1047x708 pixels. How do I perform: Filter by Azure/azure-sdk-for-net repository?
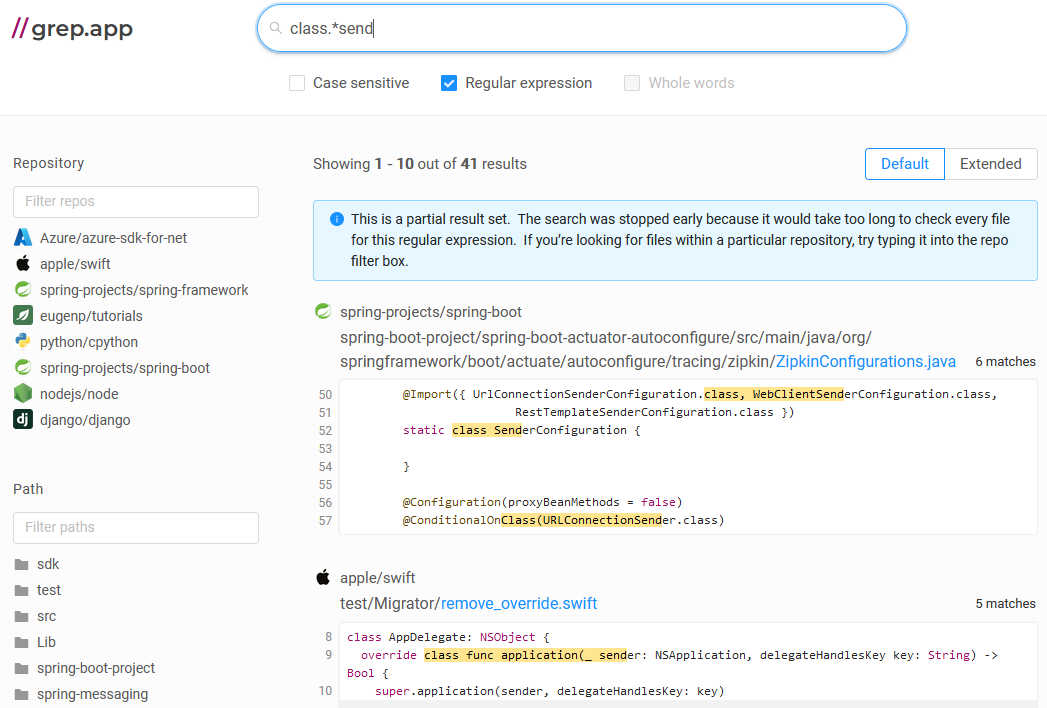(x=114, y=238)
